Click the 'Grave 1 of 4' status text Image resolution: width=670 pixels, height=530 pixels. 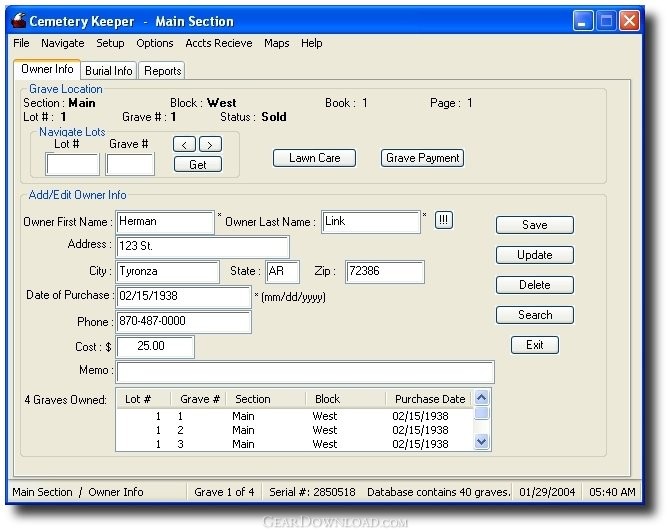(x=224, y=492)
